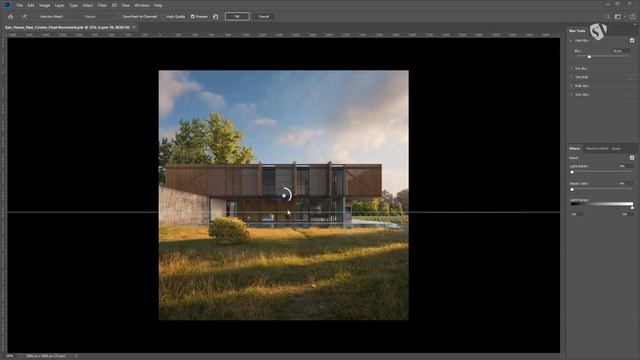640x360 pixels.
Task: Open the 3D menu
Action: click(x=114, y=5)
